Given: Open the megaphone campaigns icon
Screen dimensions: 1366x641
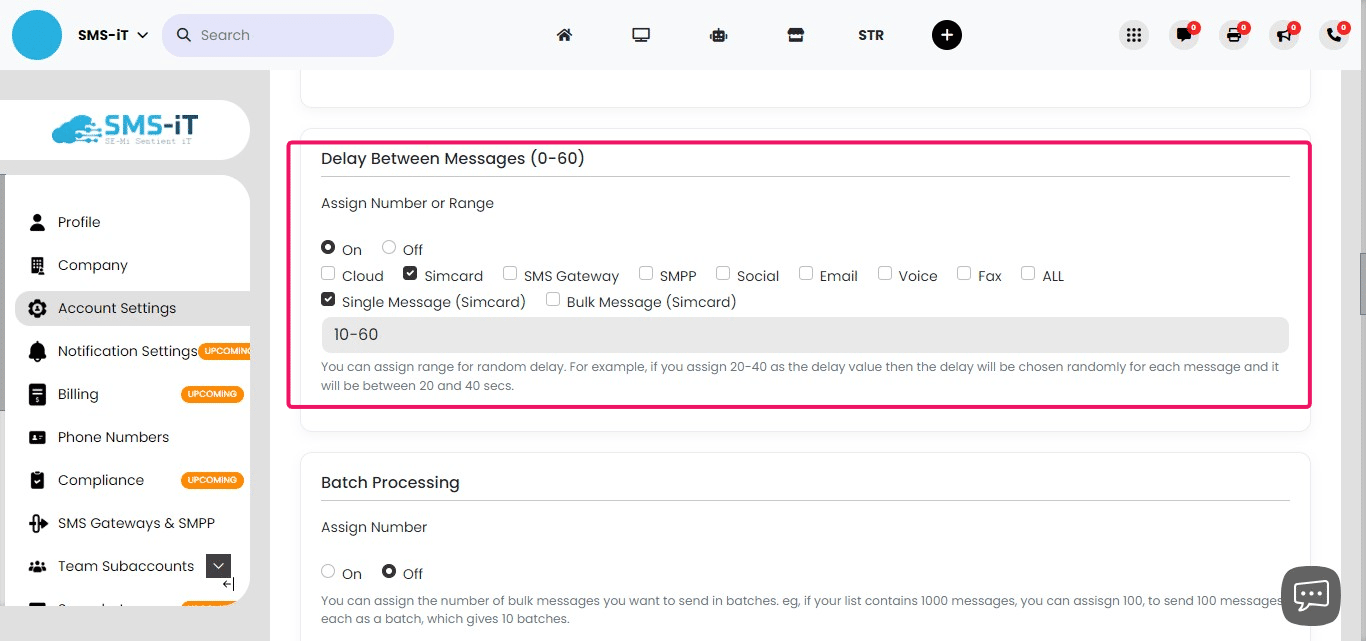Looking at the screenshot, I should click(1284, 34).
